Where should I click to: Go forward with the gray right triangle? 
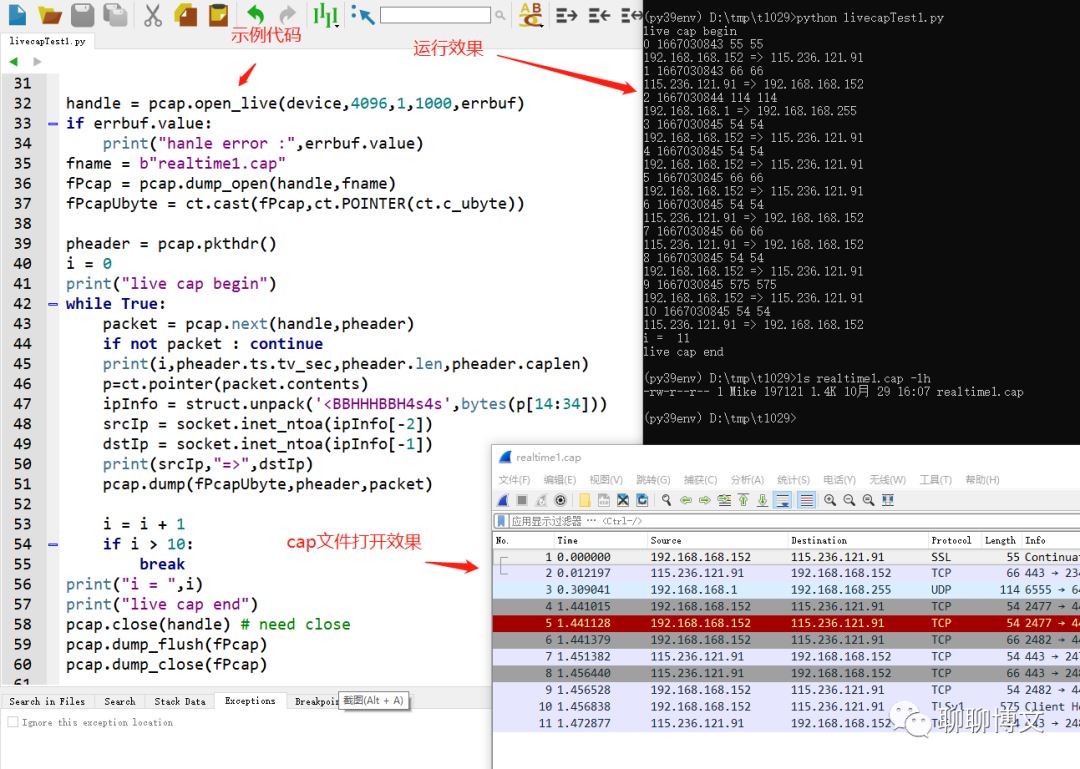(37, 62)
